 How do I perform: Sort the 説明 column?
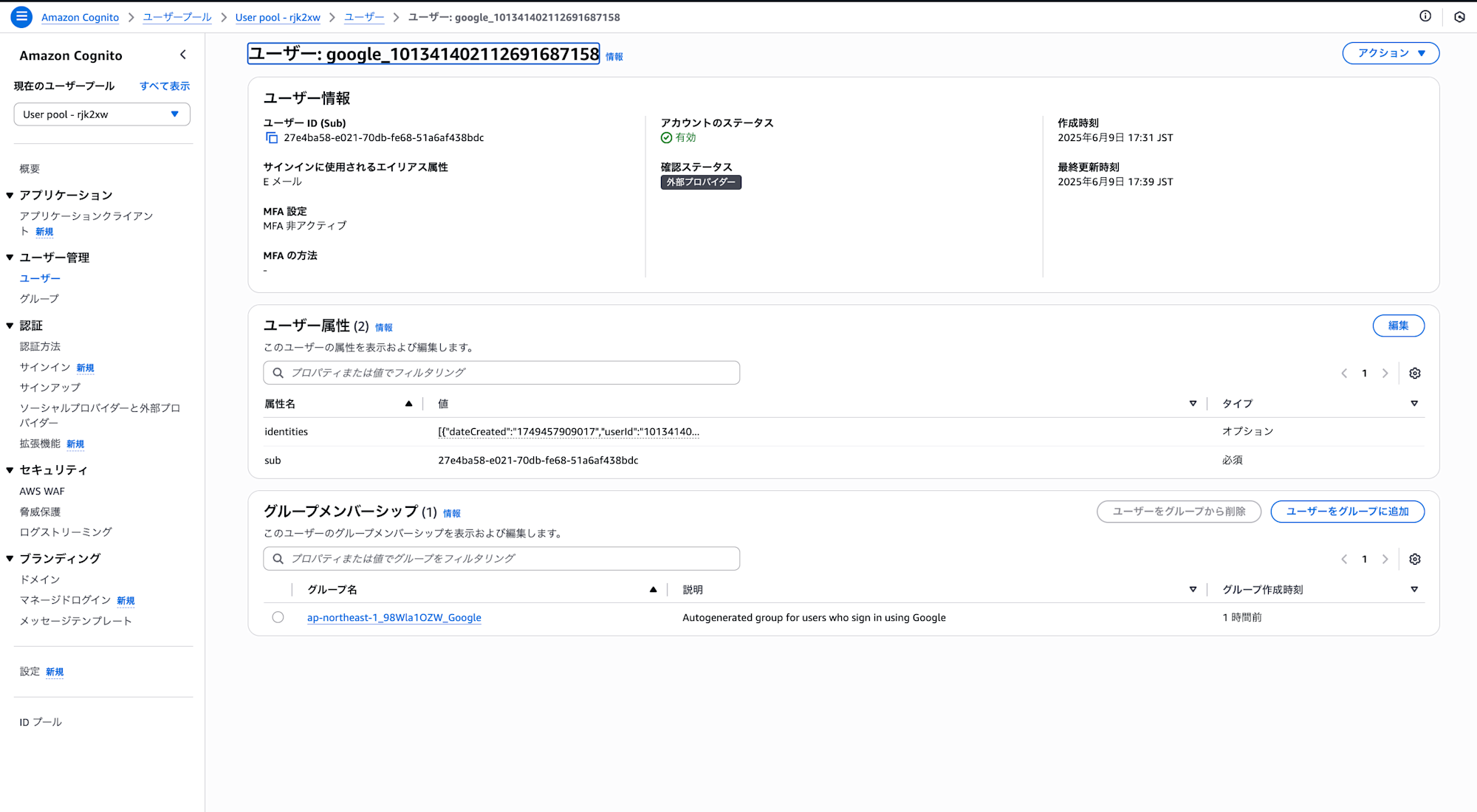tap(1193, 590)
